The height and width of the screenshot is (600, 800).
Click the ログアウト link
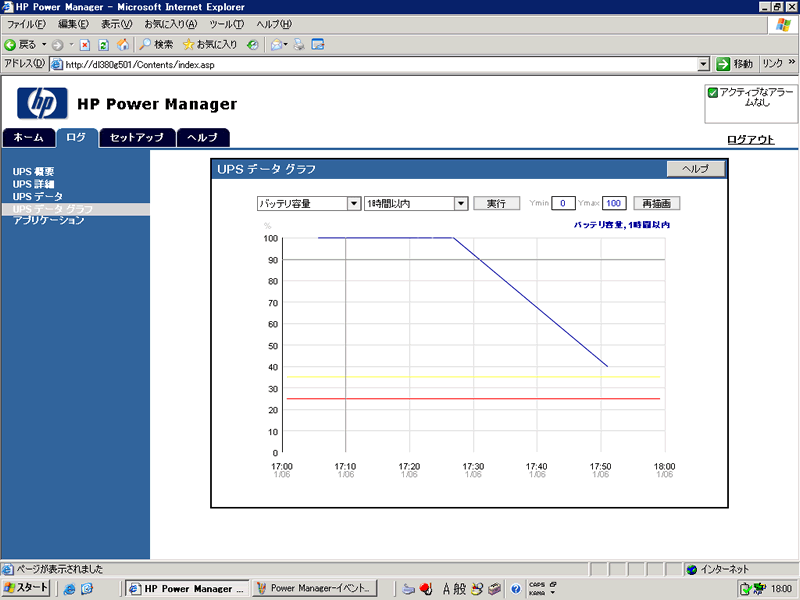[750, 139]
